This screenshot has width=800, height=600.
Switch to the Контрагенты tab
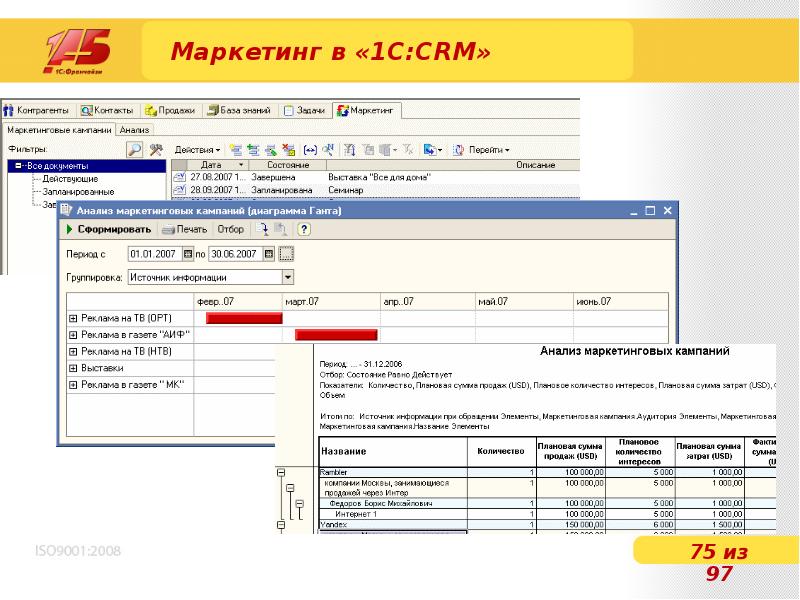pos(38,110)
